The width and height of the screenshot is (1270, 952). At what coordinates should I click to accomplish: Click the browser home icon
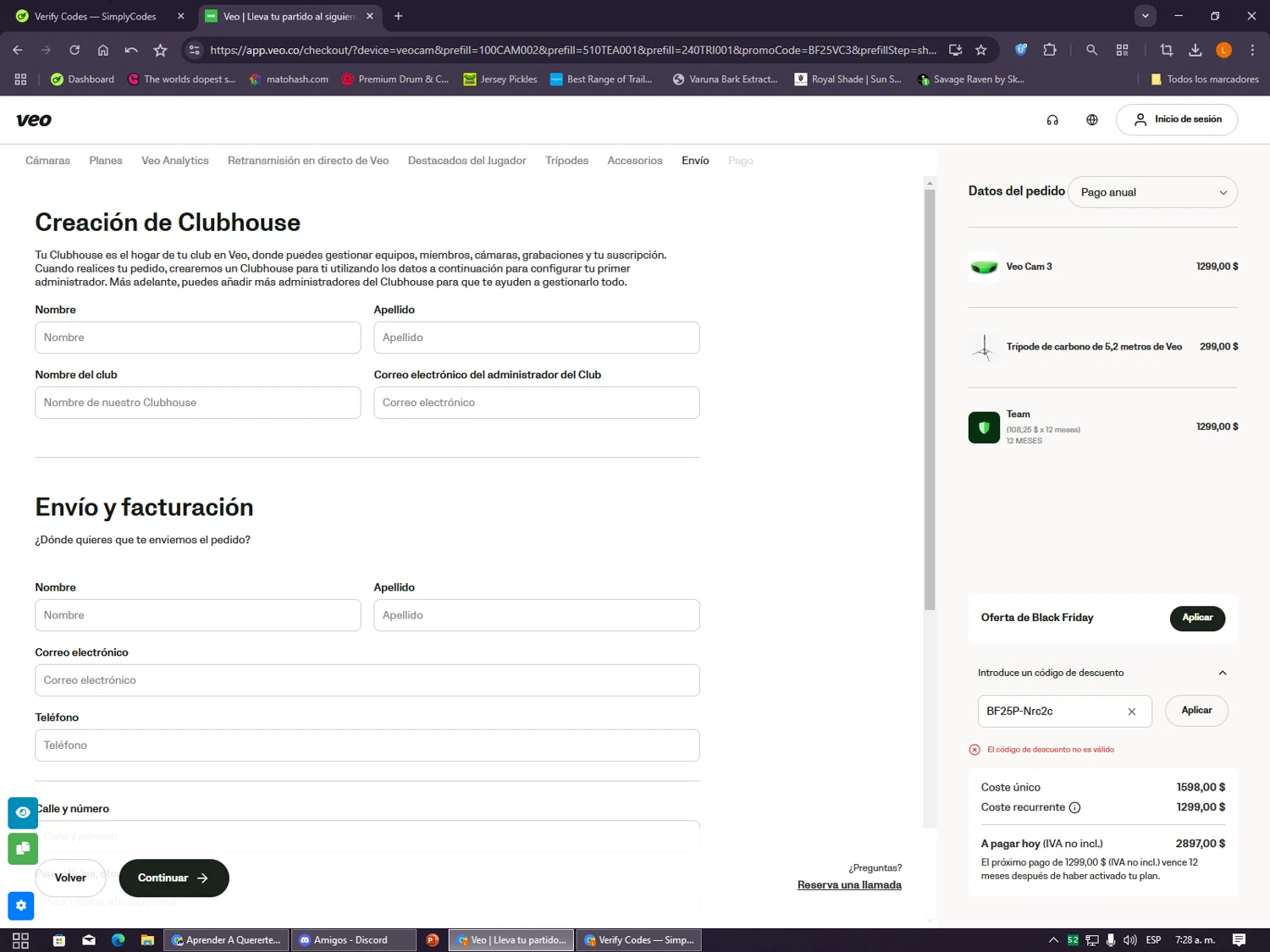point(103,50)
